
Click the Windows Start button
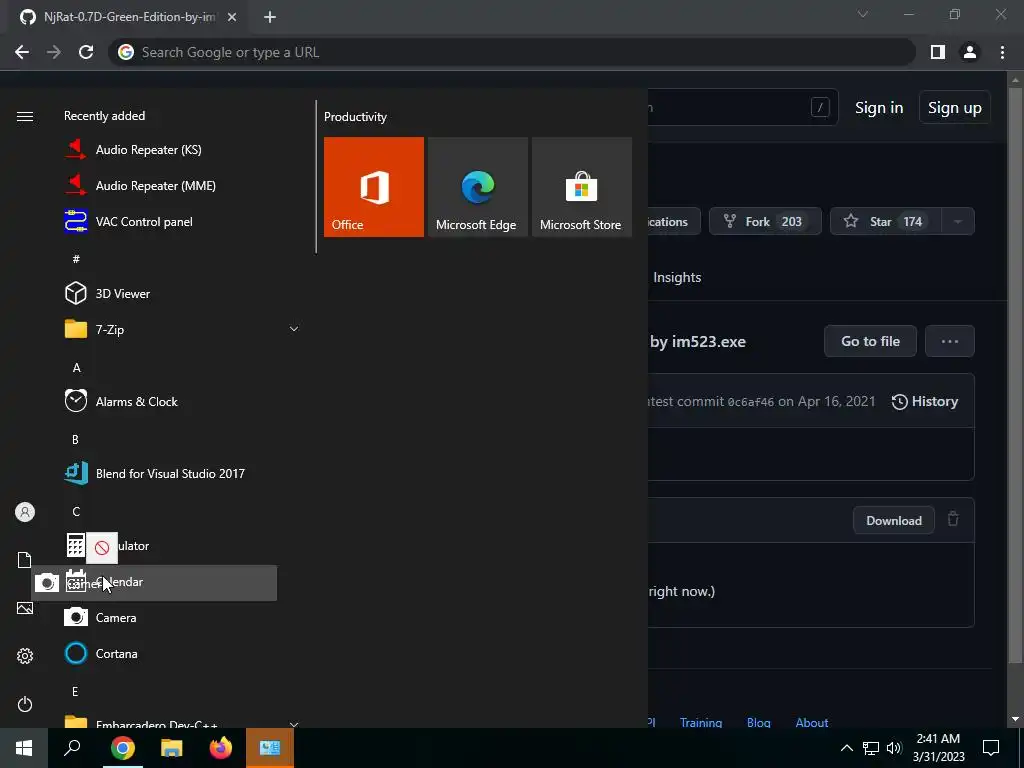point(24,748)
